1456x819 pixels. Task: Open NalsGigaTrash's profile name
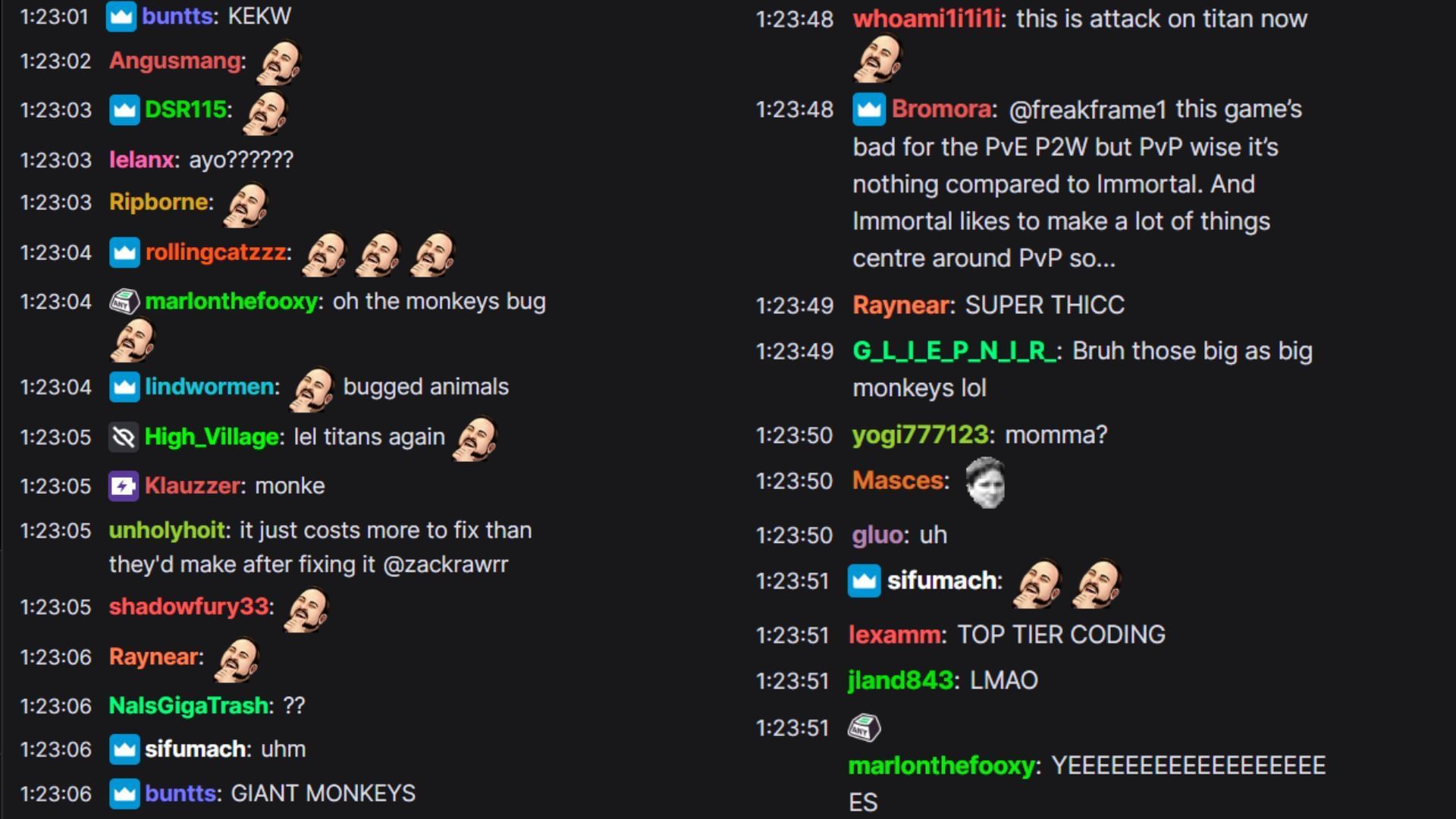189,706
